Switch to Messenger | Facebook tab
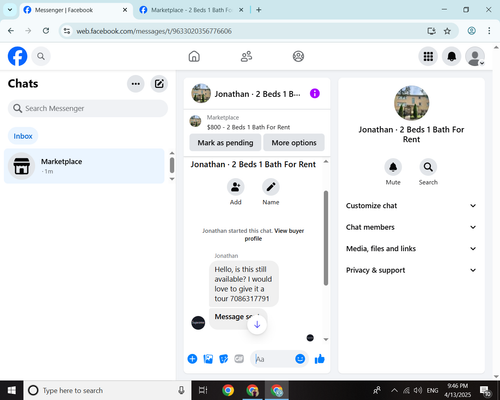Screen dimensions: 500x400 pos(75,10)
